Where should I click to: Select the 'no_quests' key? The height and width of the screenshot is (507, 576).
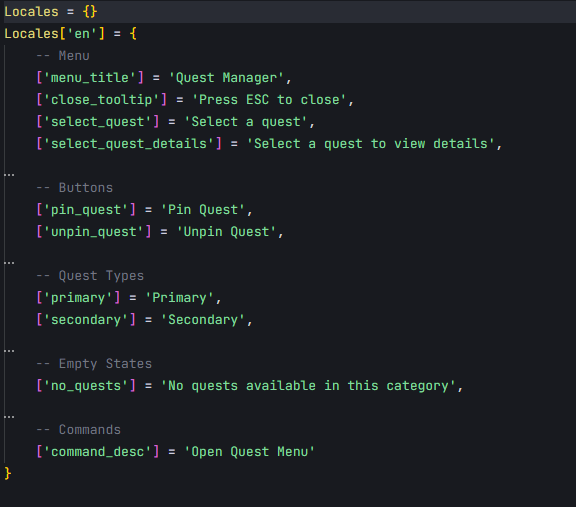[x=86, y=386]
